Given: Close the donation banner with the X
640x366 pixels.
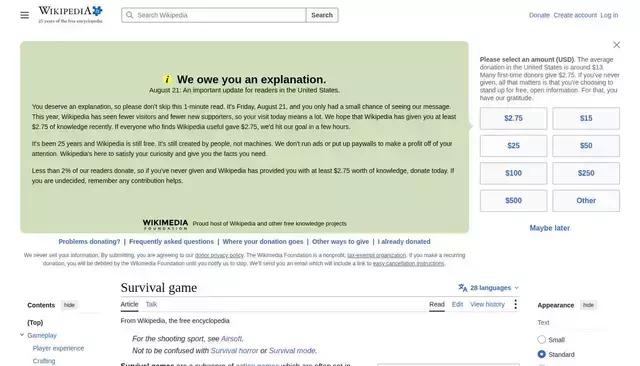Looking at the screenshot, I should pos(616,45).
